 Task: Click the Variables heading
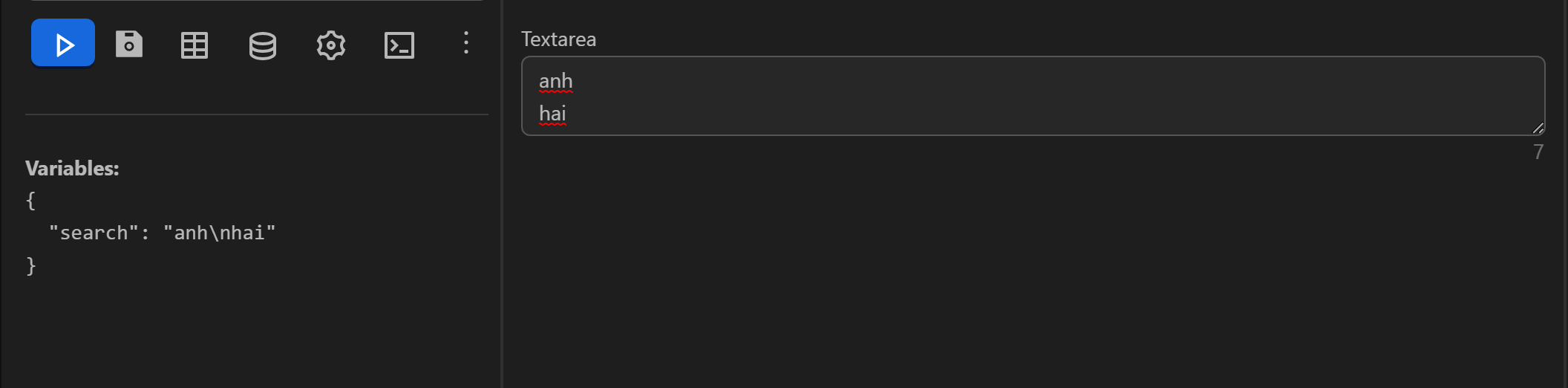point(72,169)
